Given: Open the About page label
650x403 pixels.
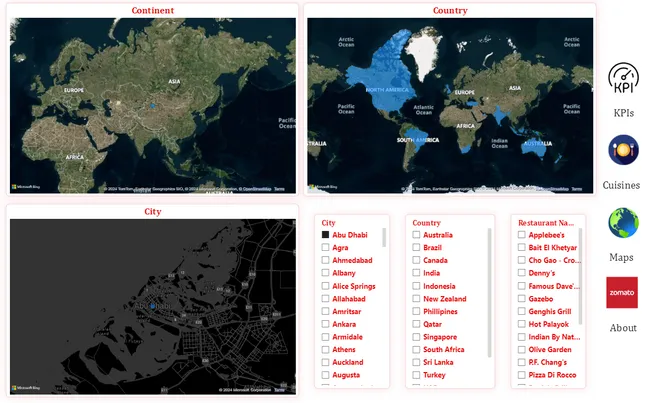Looking at the screenshot, I should [x=623, y=328].
